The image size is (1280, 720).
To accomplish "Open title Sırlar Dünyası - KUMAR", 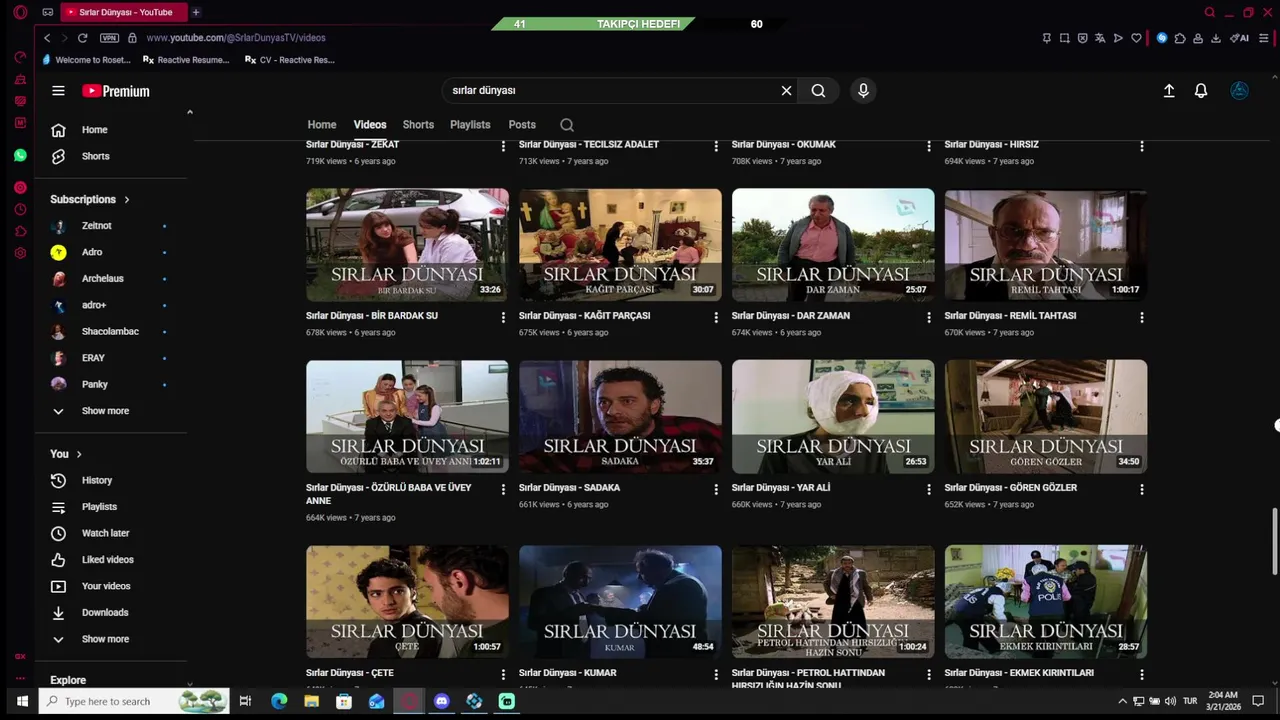I will click(x=567, y=673).
